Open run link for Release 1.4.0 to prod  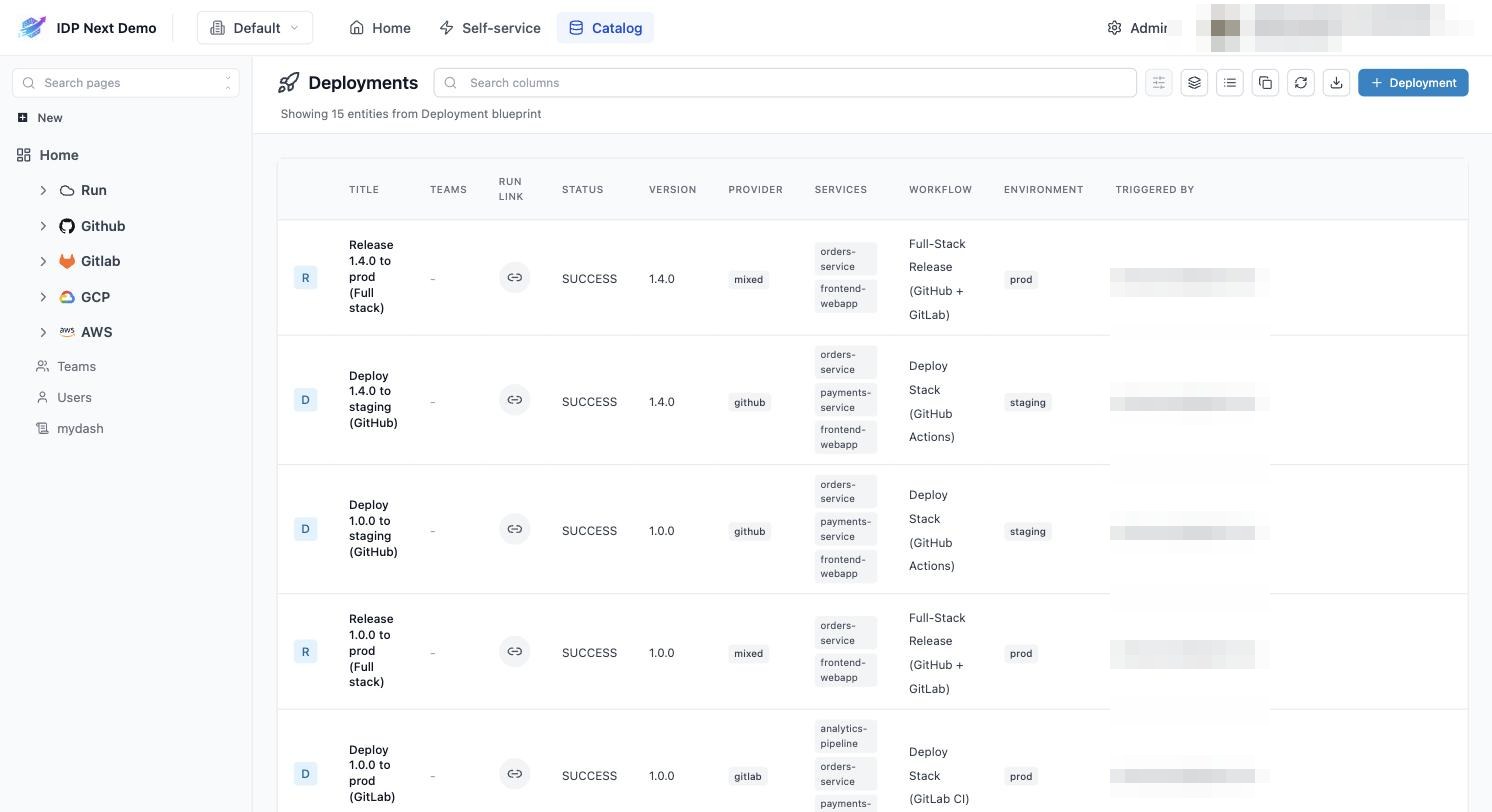click(x=514, y=278)
